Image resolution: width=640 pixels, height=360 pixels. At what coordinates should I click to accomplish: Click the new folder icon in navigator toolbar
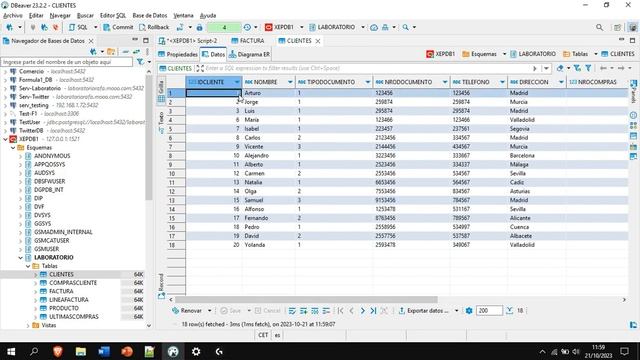coord(111,51)
